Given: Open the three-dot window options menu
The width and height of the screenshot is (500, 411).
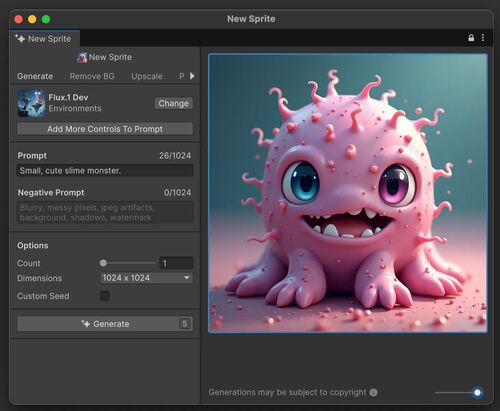Looking at the screenshot, I should (x=483, y=38).
